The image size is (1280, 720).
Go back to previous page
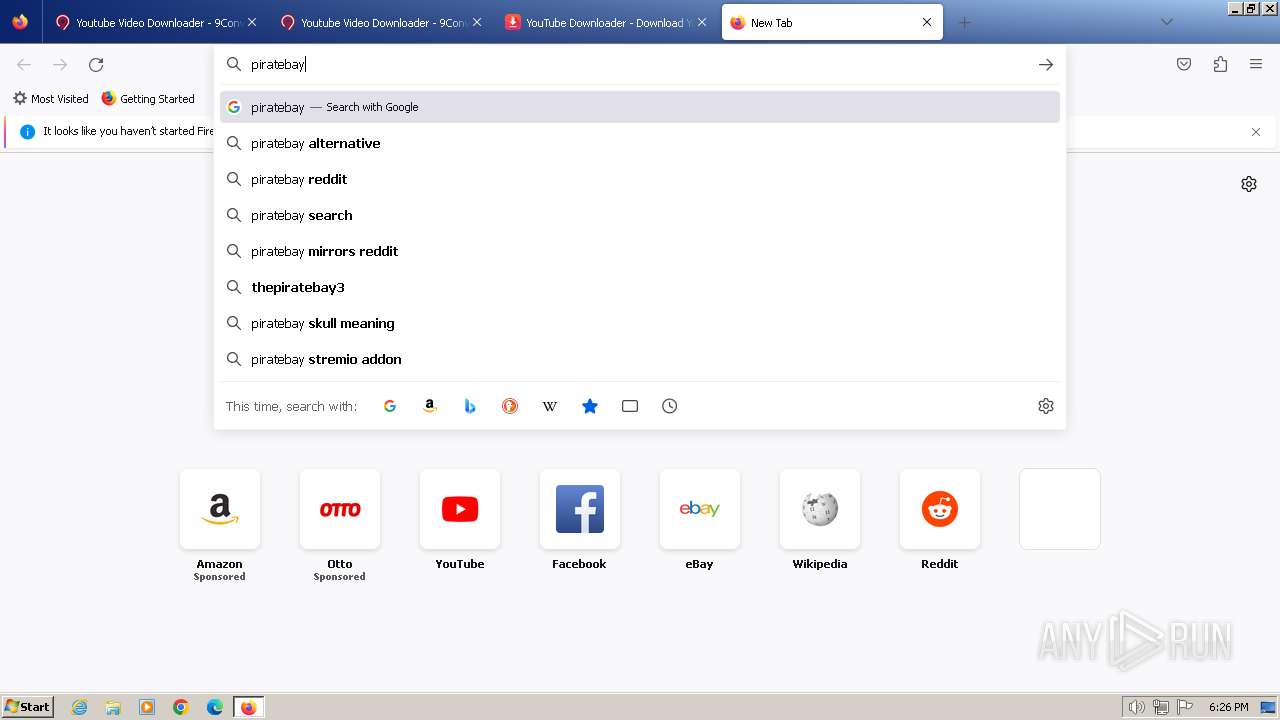click(x=24, y=64)
